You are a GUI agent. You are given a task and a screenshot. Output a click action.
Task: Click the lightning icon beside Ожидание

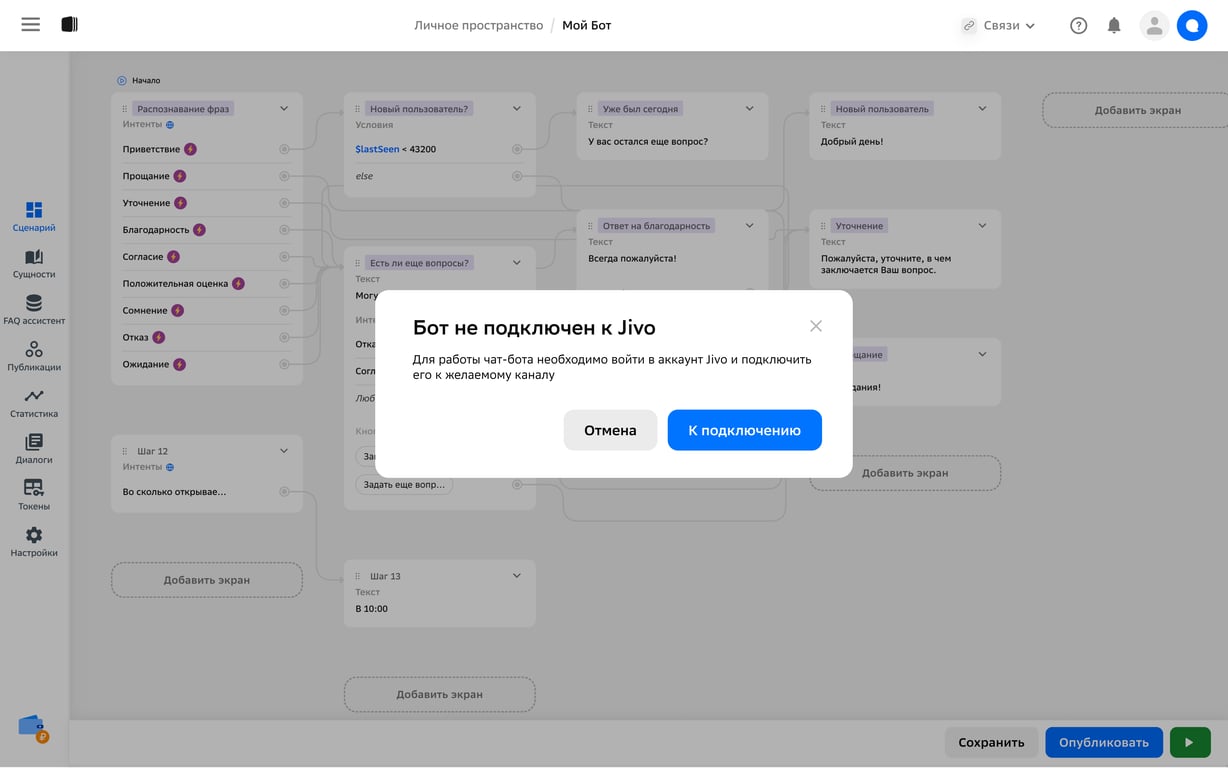(x=179, y=364)
